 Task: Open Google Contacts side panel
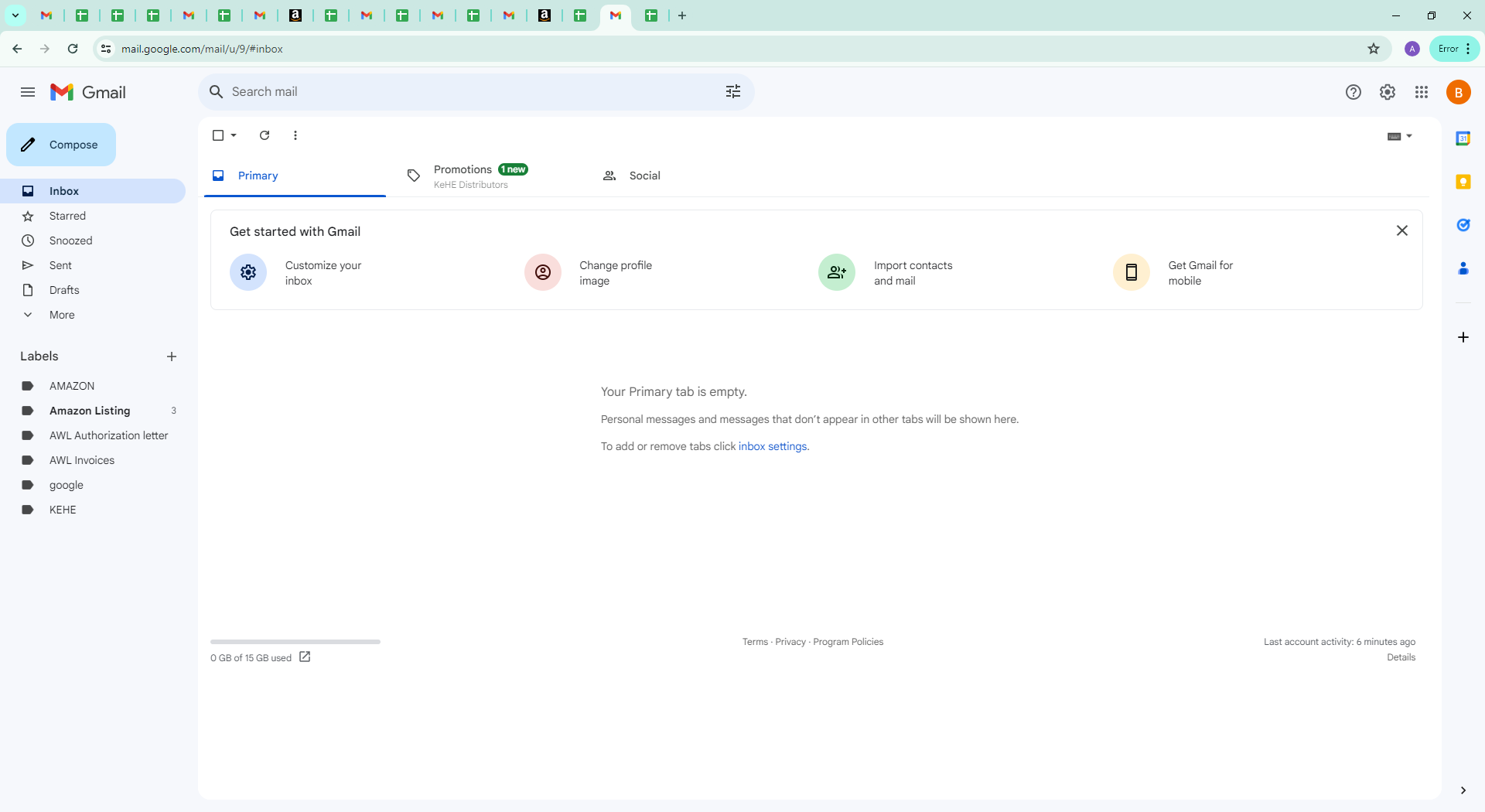pyautogui.click(x=1463, y=268)
